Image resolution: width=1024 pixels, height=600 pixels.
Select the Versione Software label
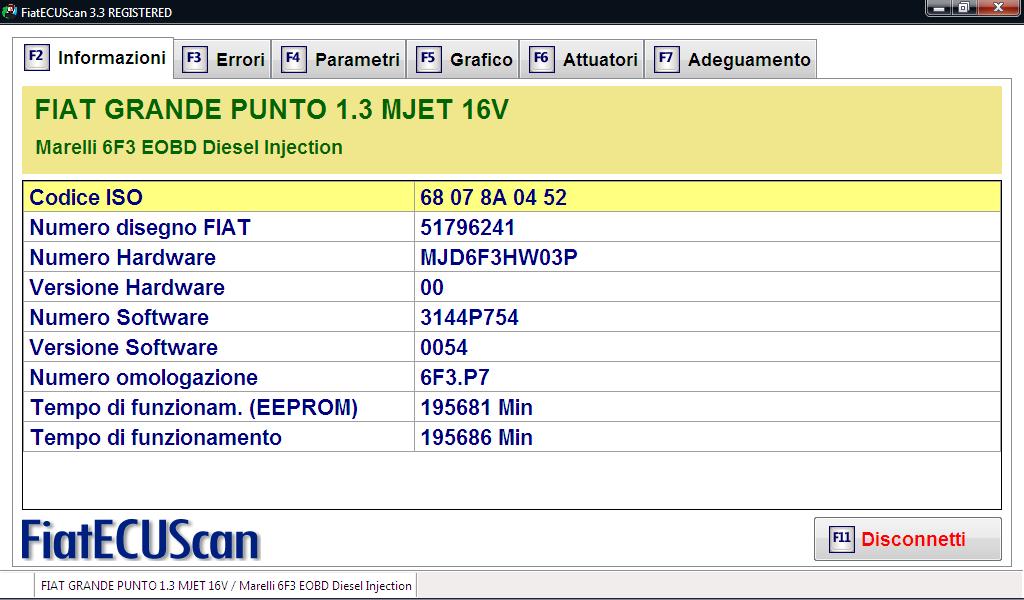coord(124,347)
